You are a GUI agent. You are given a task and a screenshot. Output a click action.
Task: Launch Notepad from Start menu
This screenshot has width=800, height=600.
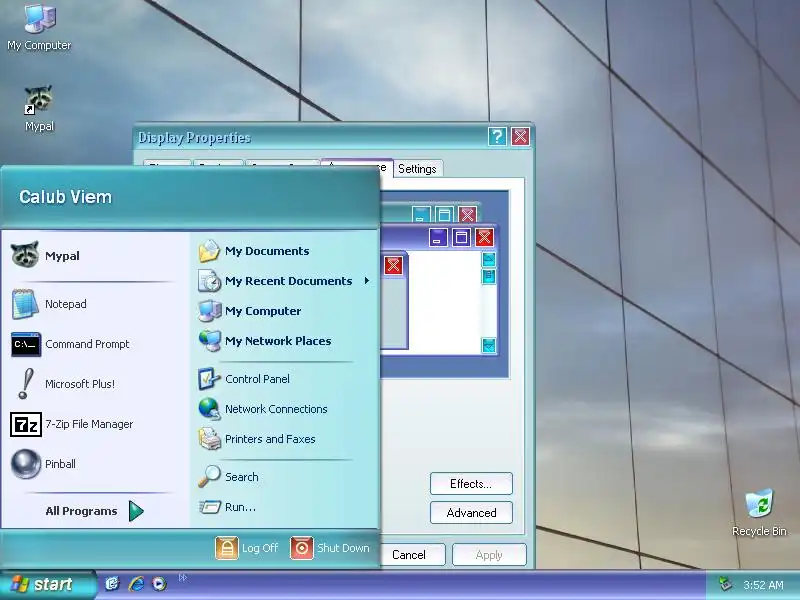pos(95,304)
